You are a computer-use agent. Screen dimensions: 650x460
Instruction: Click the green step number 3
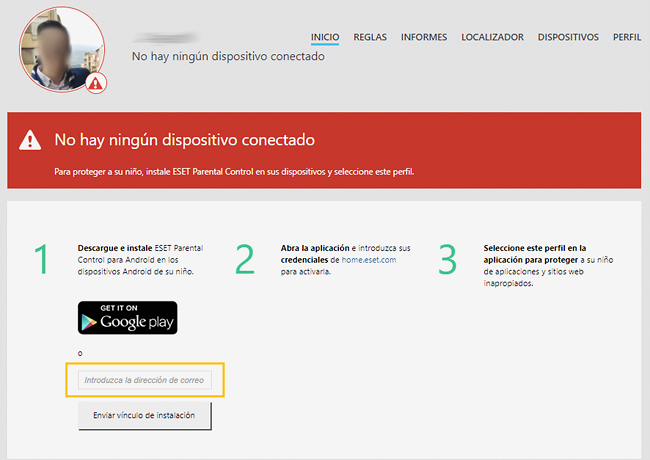point(447,259)
